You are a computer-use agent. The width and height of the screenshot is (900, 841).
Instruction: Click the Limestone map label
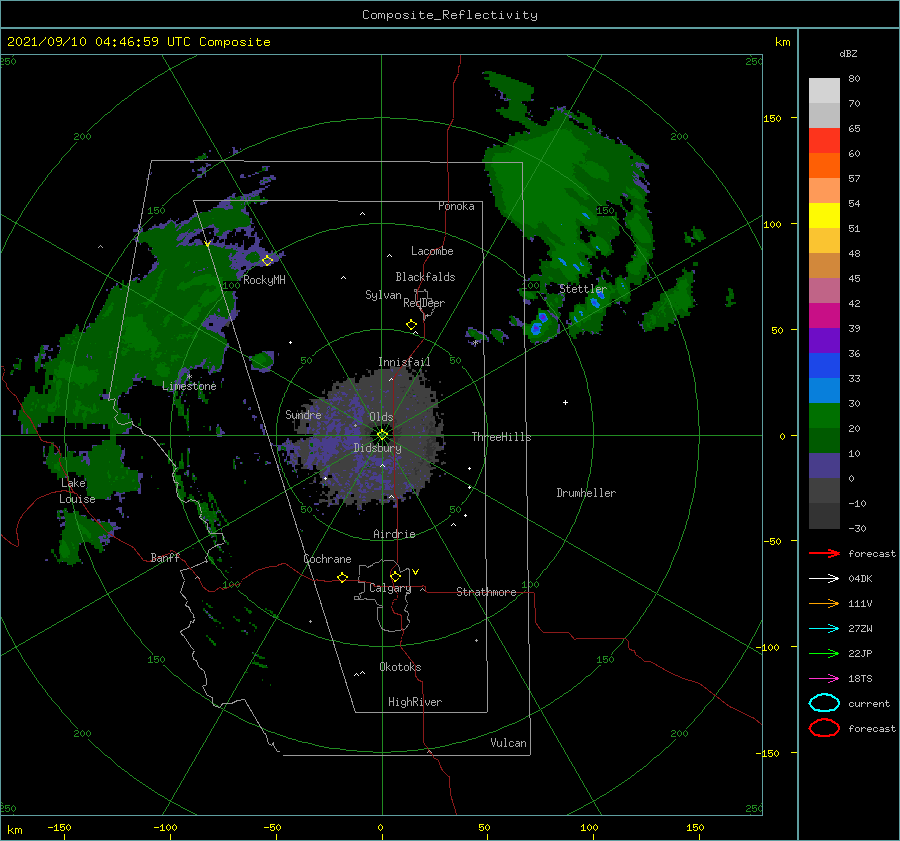tap(189, 386)
